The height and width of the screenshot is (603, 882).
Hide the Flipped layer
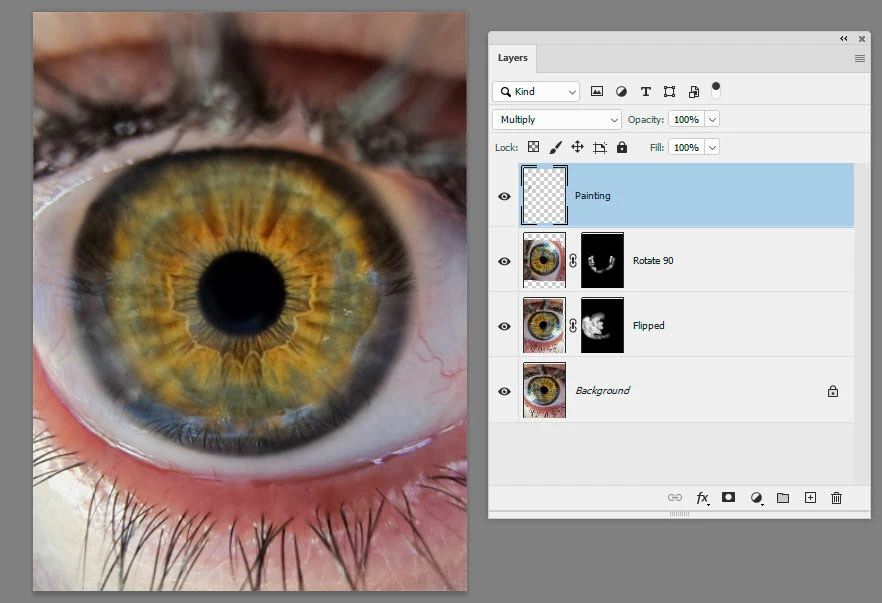[505, 326]
